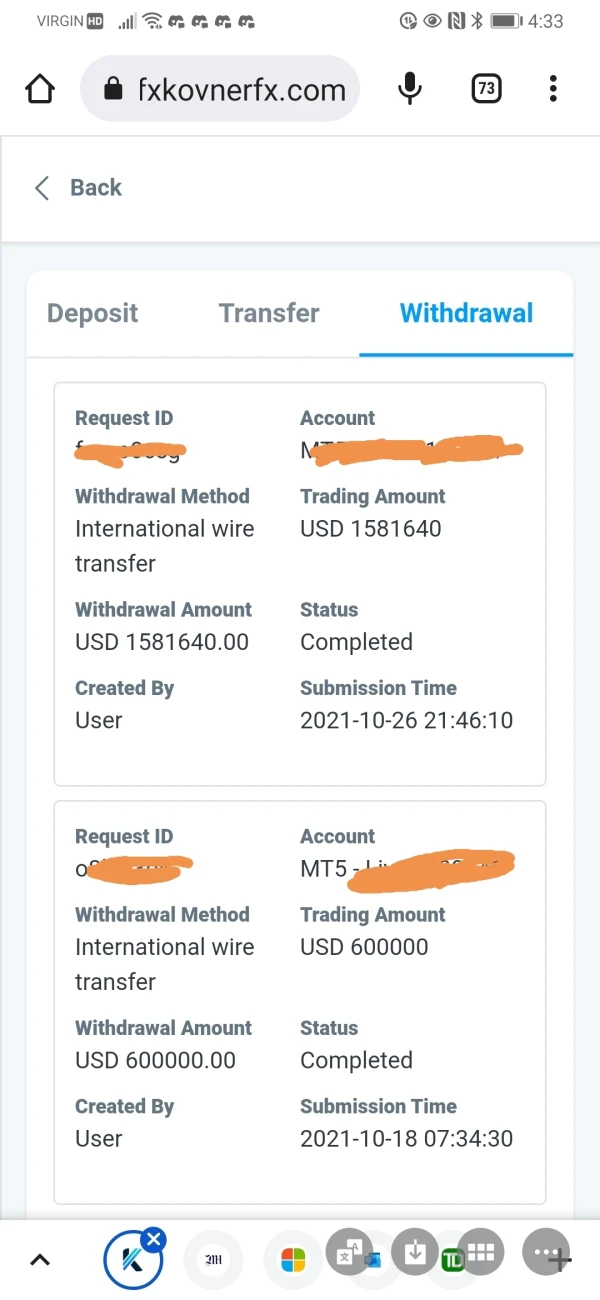Tap the microphone voice search icon
The height and width of the screenshot is (1300, 600).
pos(409,90)
